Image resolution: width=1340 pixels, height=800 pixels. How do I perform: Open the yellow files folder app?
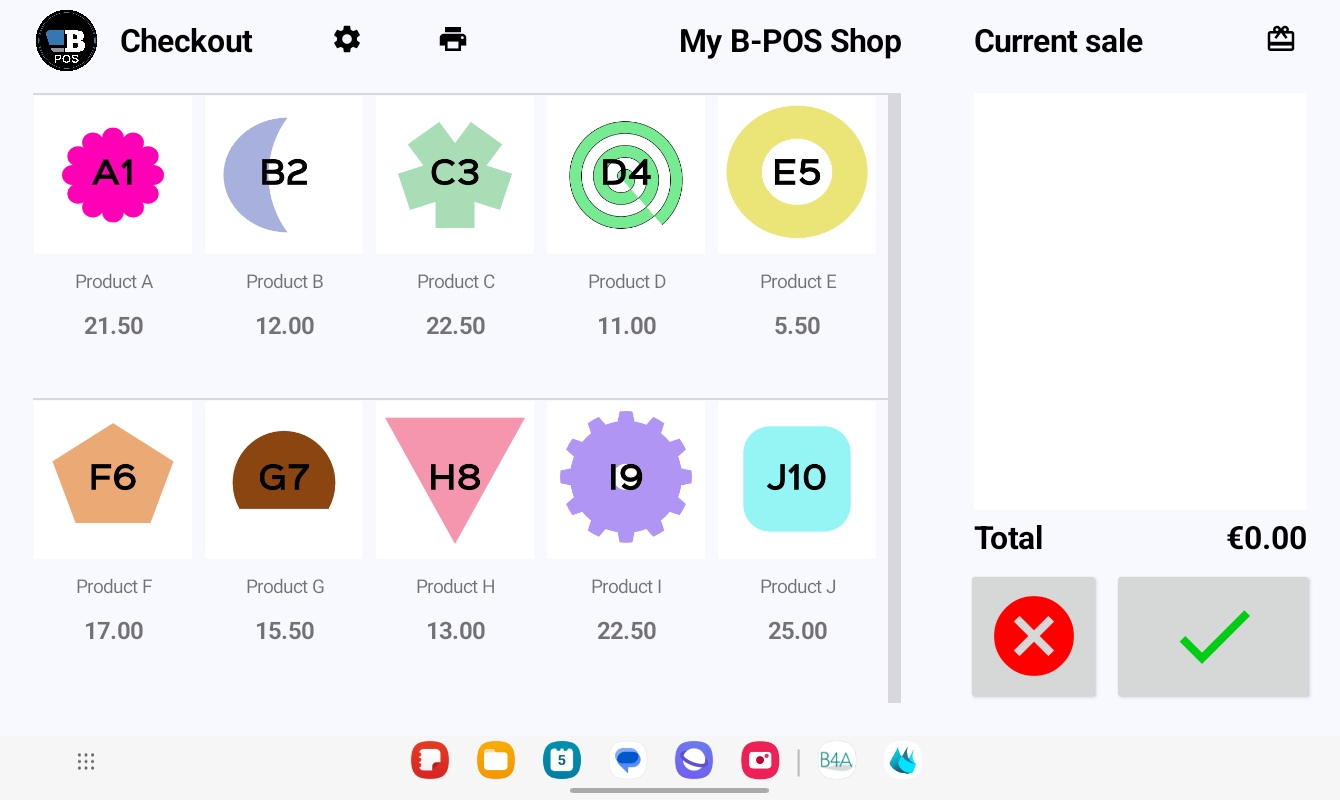(x=496, y=761)
